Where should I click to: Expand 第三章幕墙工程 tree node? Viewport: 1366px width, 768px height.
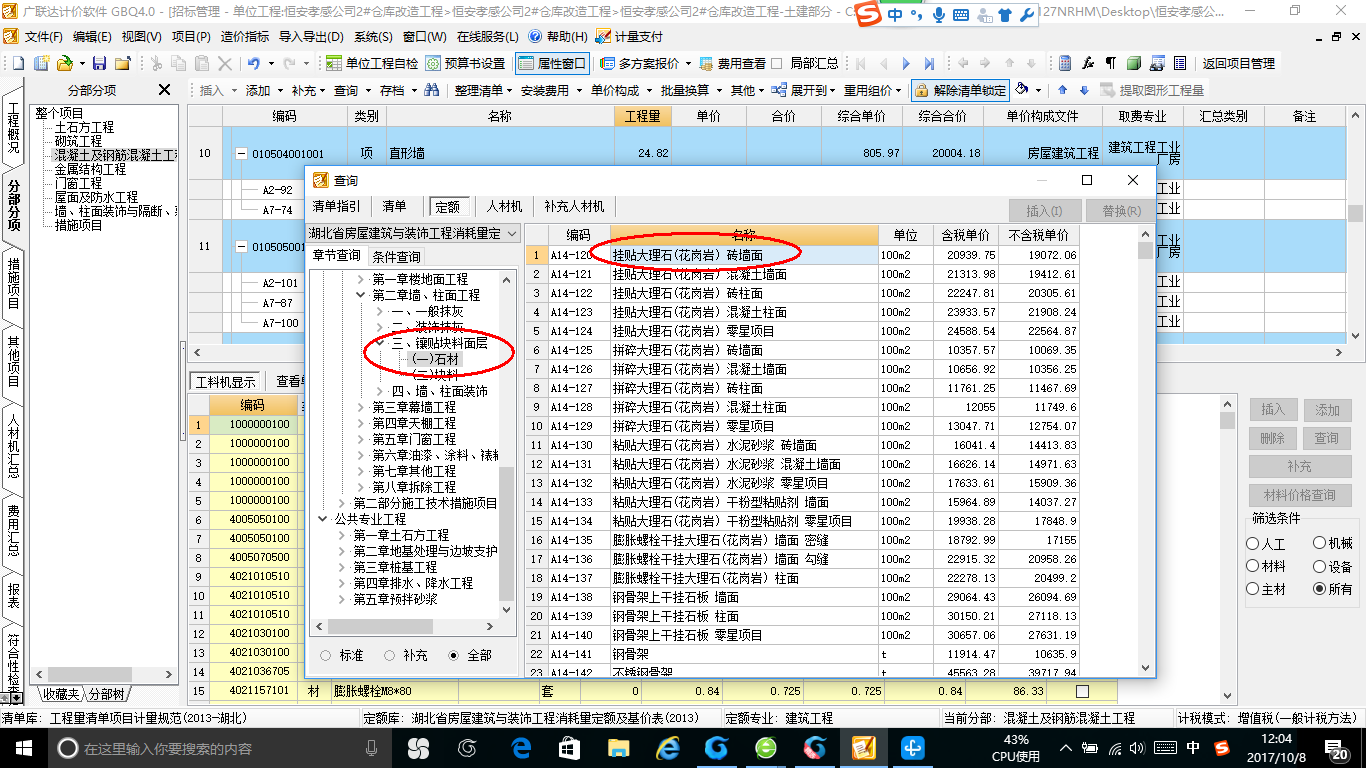point(361,407)
